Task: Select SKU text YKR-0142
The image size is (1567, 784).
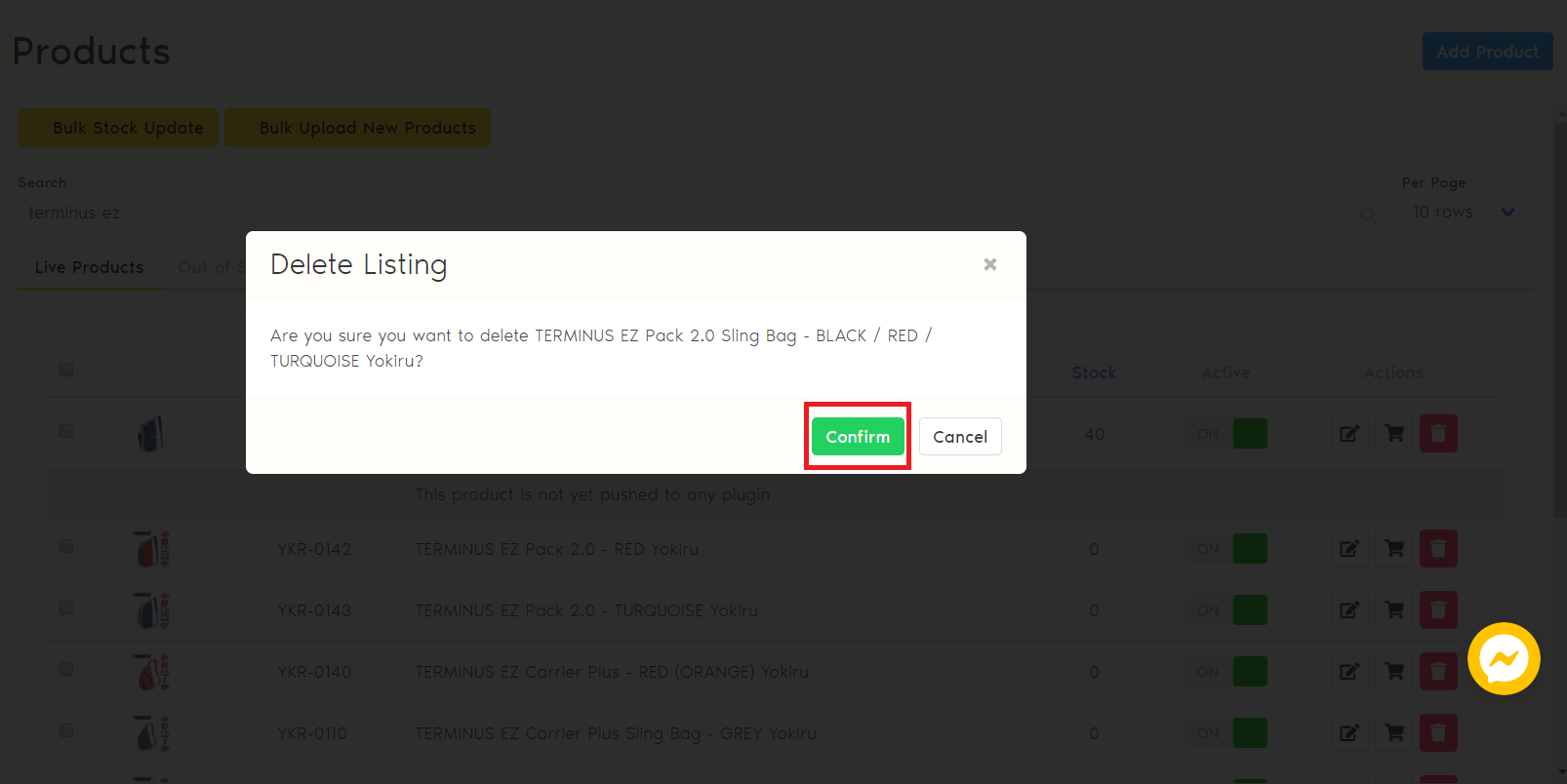Action: 314,549
